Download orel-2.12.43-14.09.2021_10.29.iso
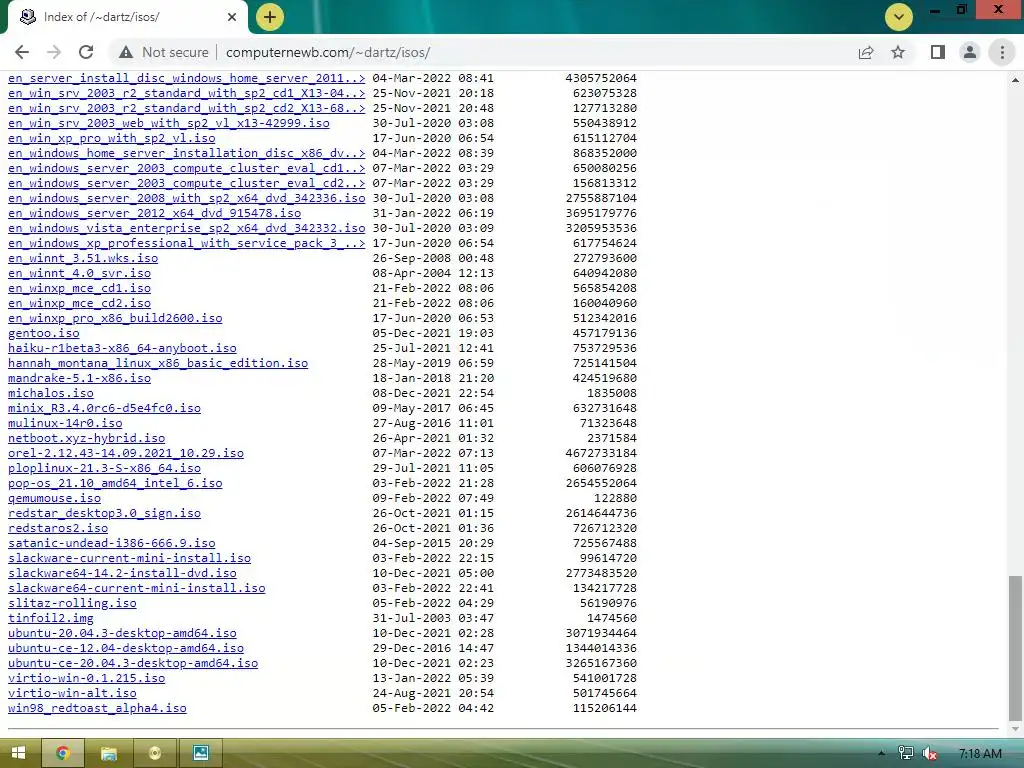Image resolution: width=1024 pixels, height=768 pixels. (126, 453)
